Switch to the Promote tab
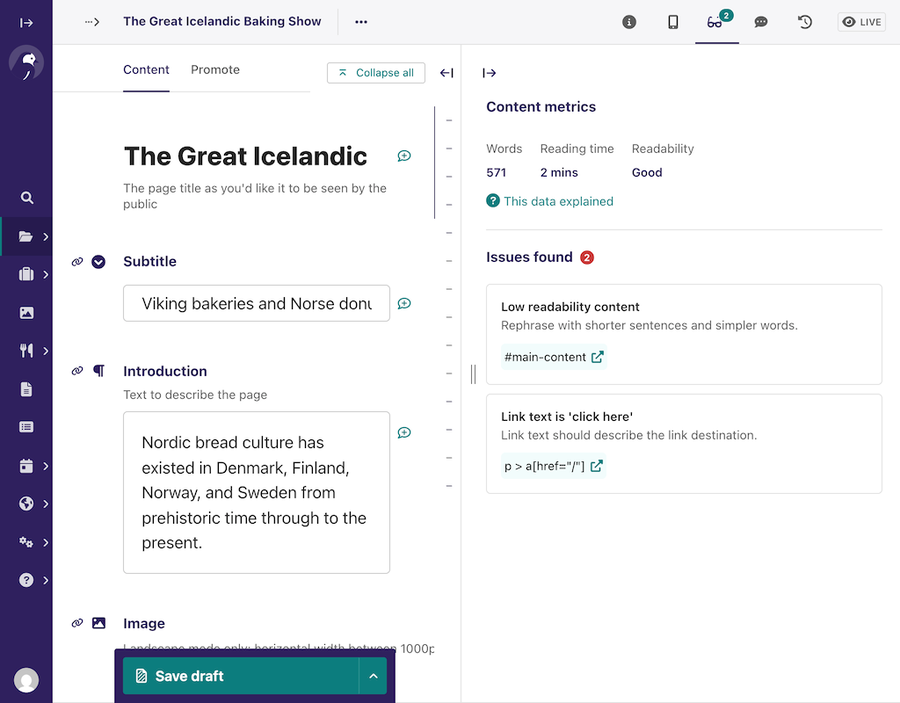The height and width of the screenshot is (703, 900). point(214,69)
